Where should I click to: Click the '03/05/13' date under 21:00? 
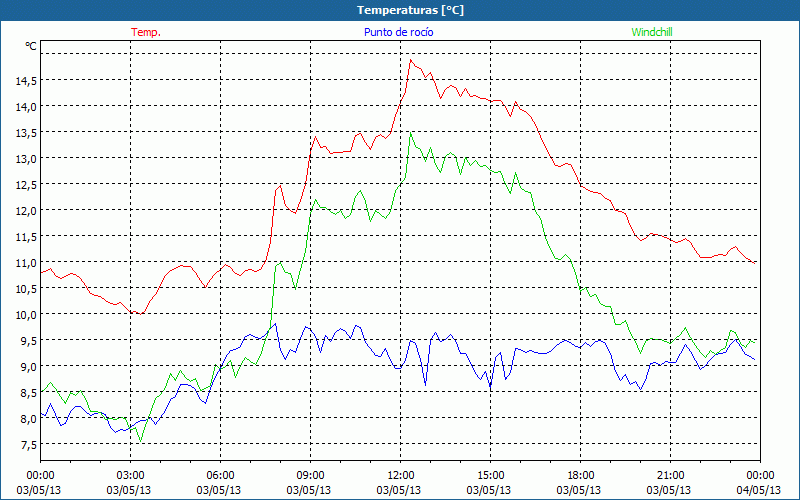tap(669, 490)
